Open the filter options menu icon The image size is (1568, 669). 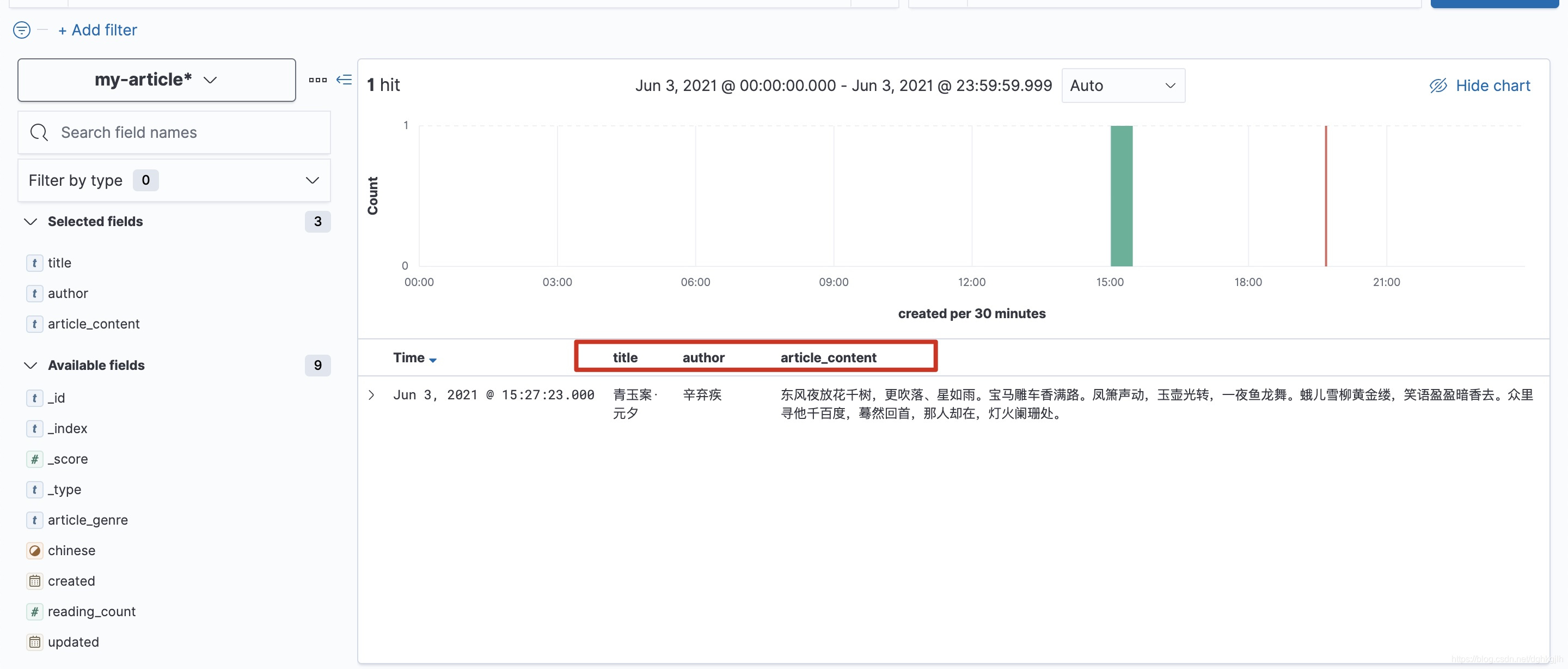coord(22,30)
